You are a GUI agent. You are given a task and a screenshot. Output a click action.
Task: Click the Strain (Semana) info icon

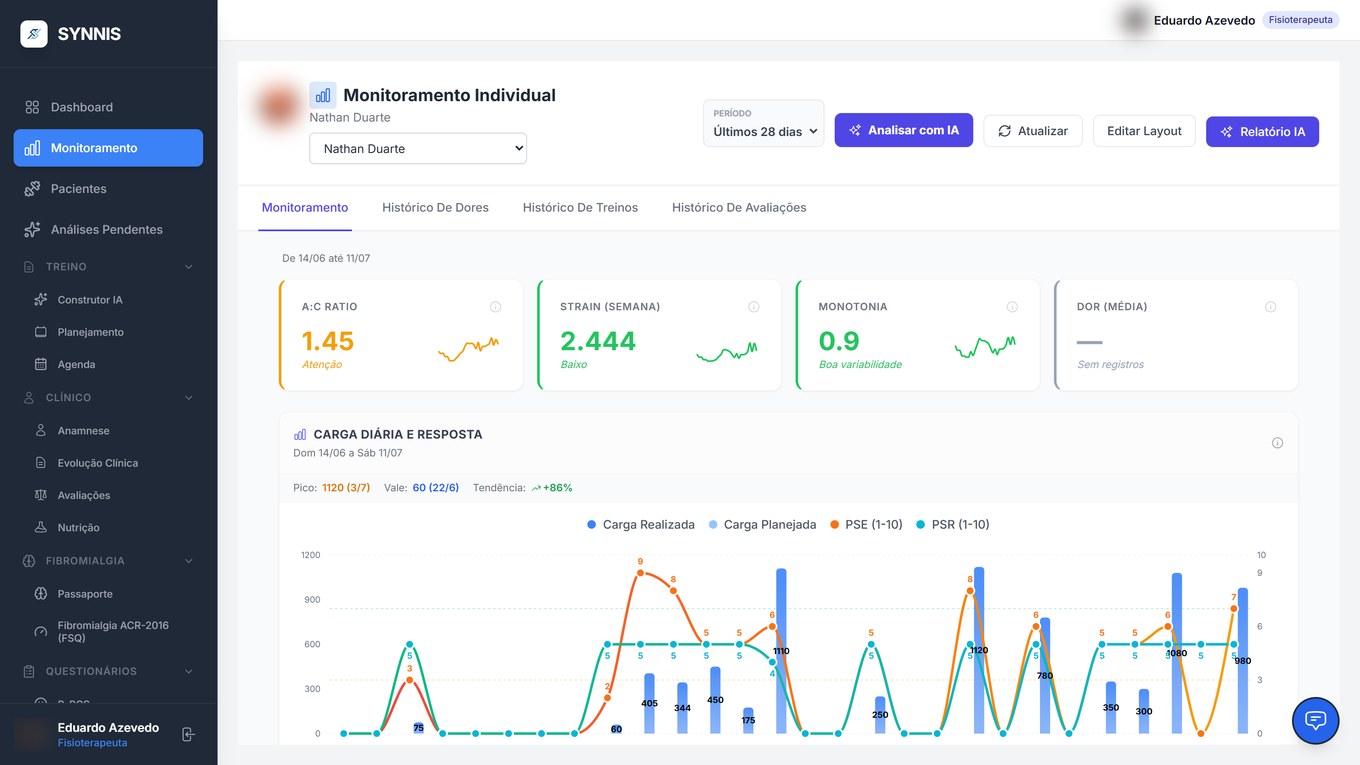754,307
